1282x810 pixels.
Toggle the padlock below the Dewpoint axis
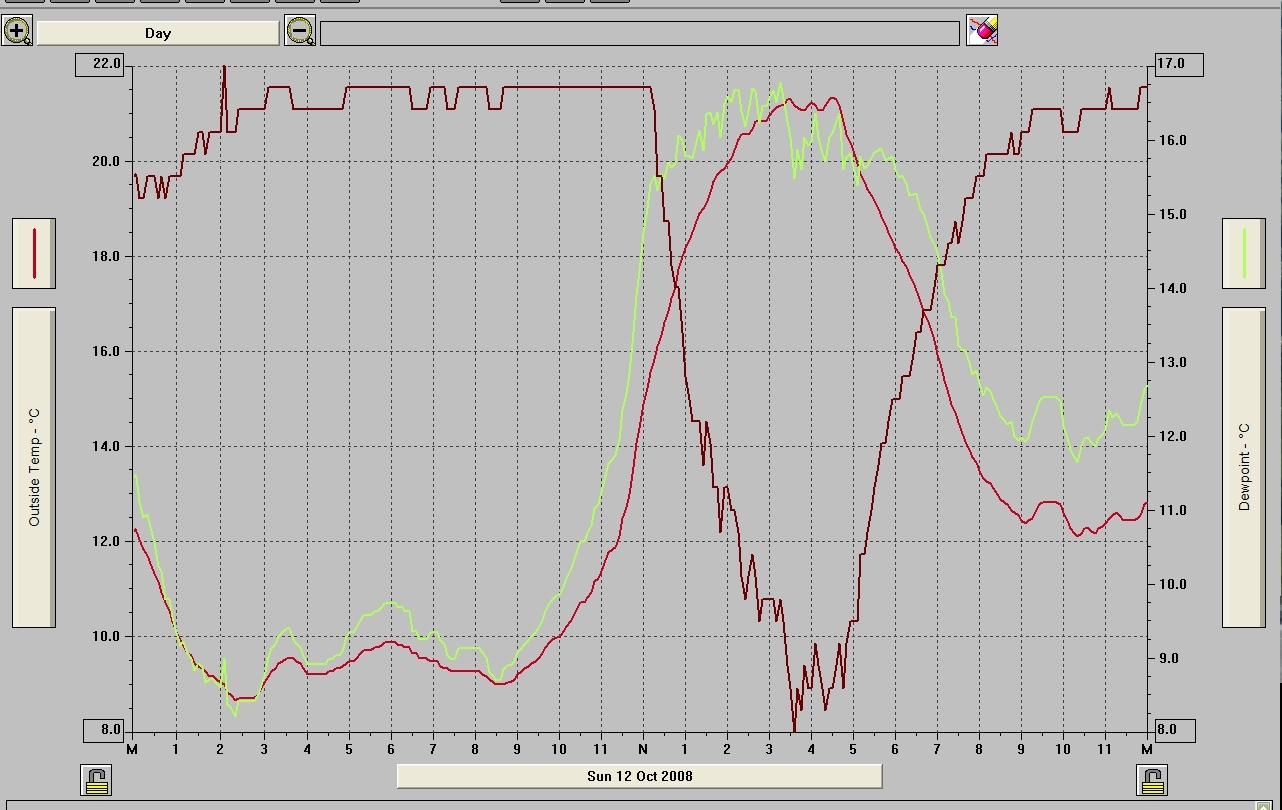[x=1152, y=780]
